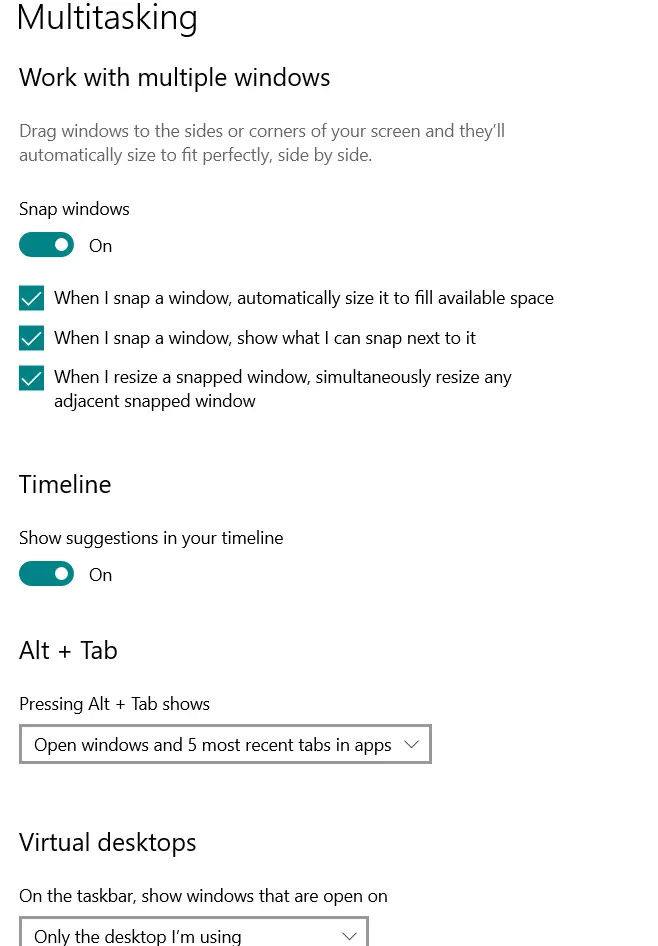Click the On label beside timeline suggestions switch
Image resolution: width=658 pixels, height=946 pixels.
pos(100,575)
